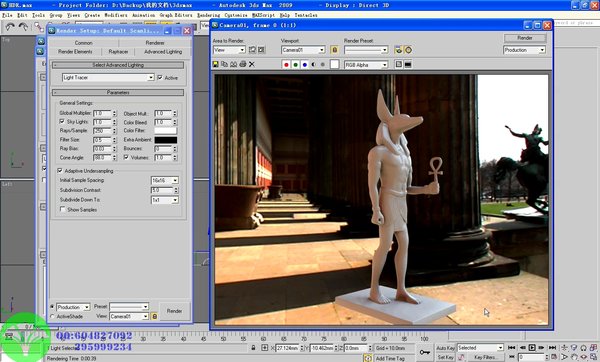This screenshot has height=362, width=600.
Task: Click Edit Region icon in render window
Action: click(253, 50)
